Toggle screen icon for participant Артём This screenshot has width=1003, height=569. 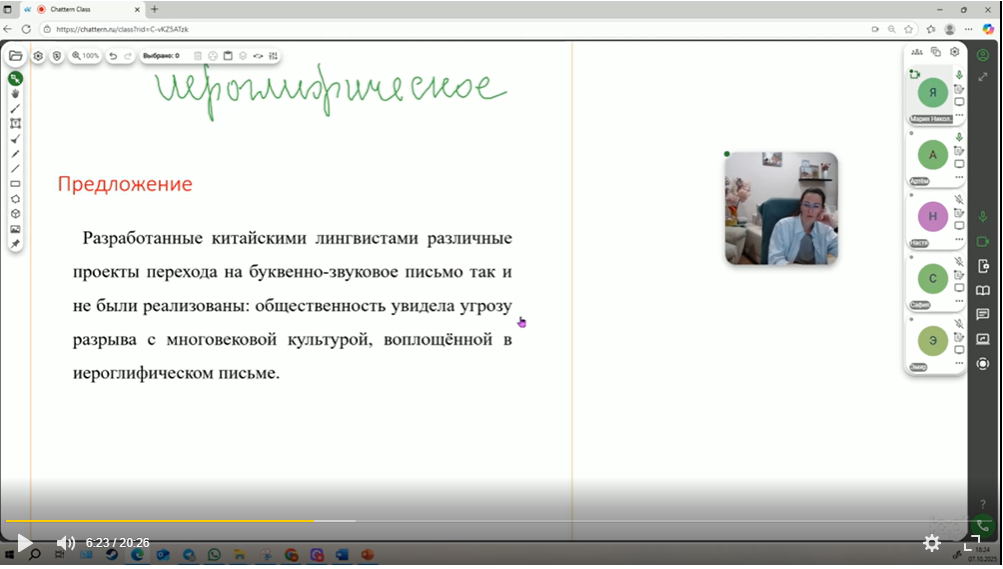tap(959, 164)
